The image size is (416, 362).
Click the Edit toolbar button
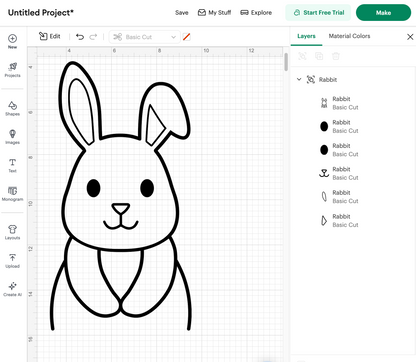click(50, 36)
